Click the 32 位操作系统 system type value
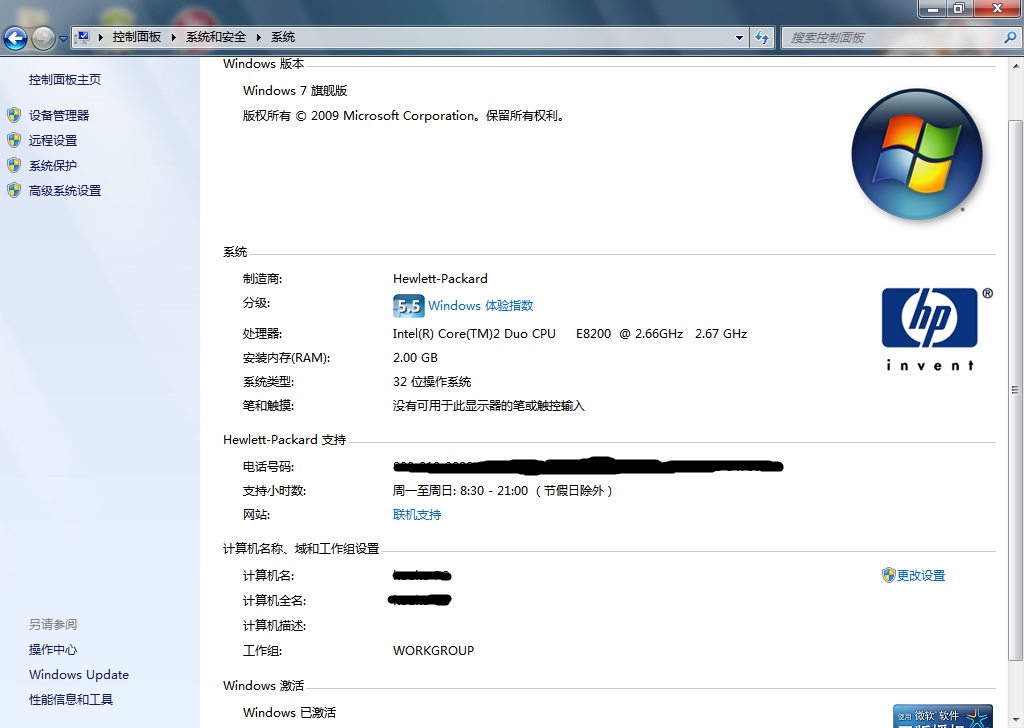1024x728 pixels. tap(432, 382)
